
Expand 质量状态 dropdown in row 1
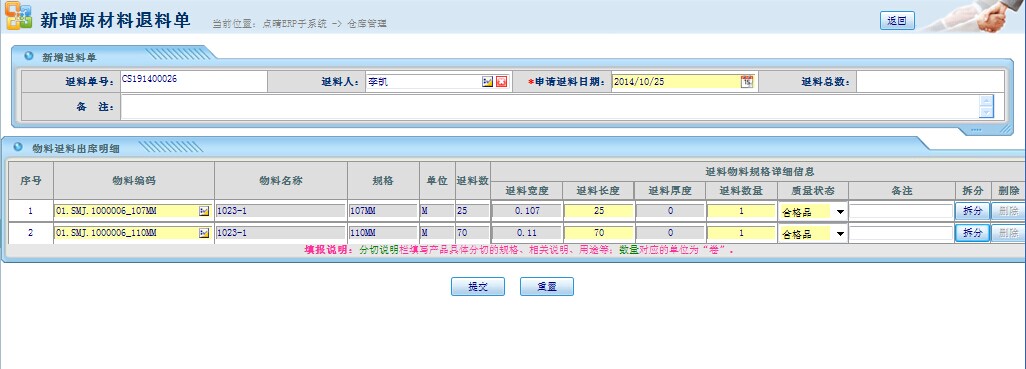(840, 212)
